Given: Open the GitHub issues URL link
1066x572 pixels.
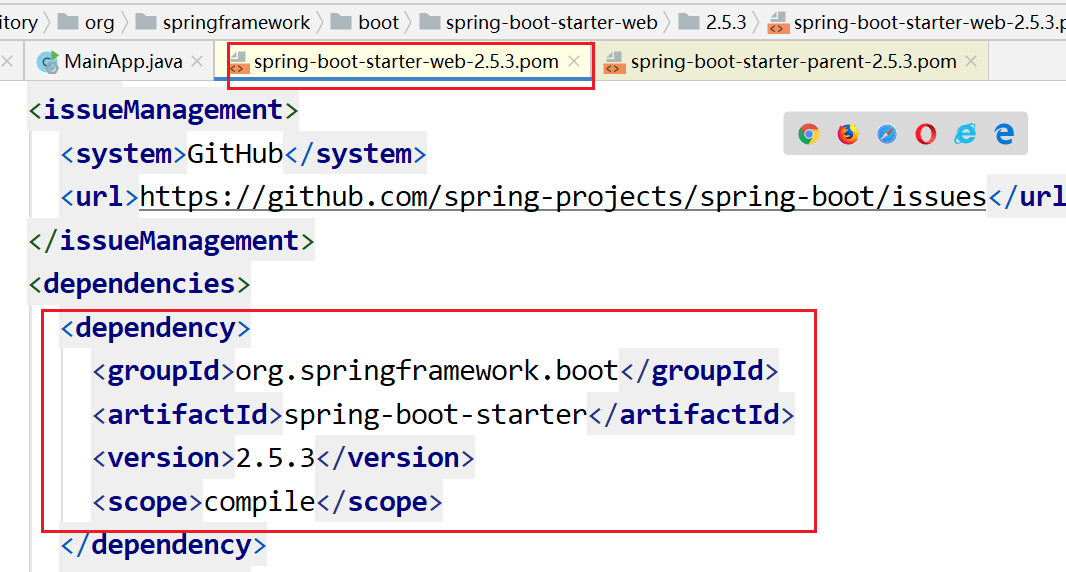Looking at the screenshot, I should click(562, 197).
